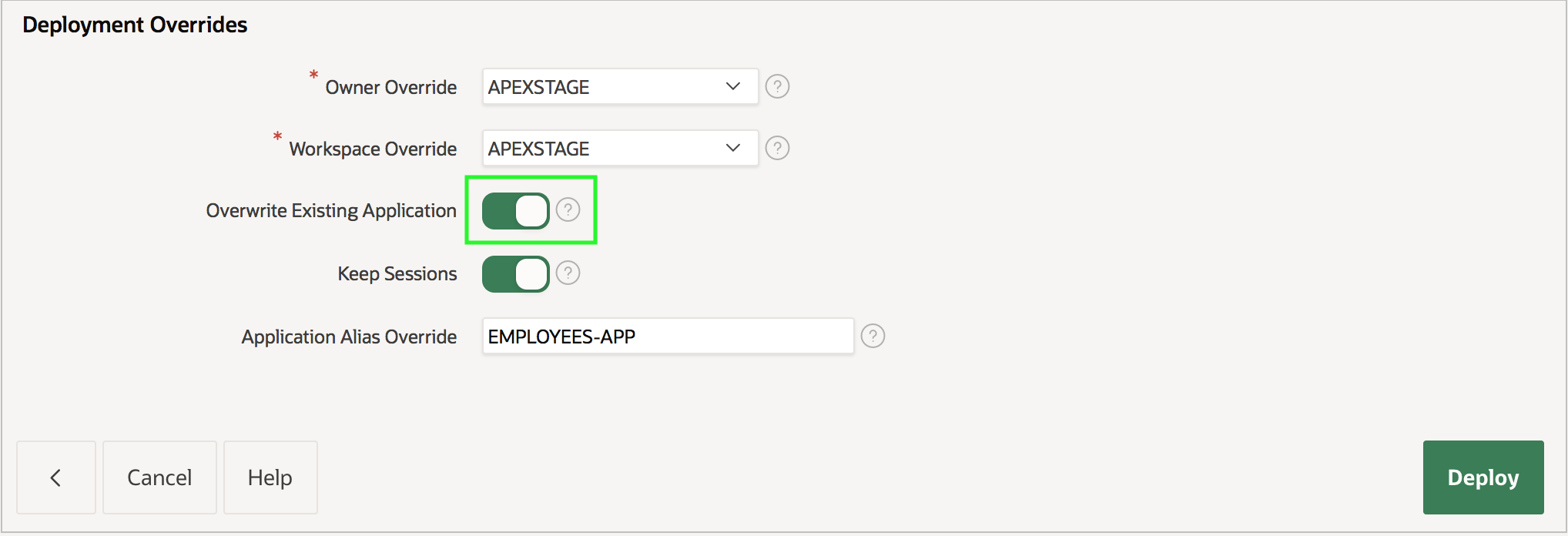Viewport: 1568px width, 536px height.
Task: Click the Keep Sessions label
Action: 397,274
